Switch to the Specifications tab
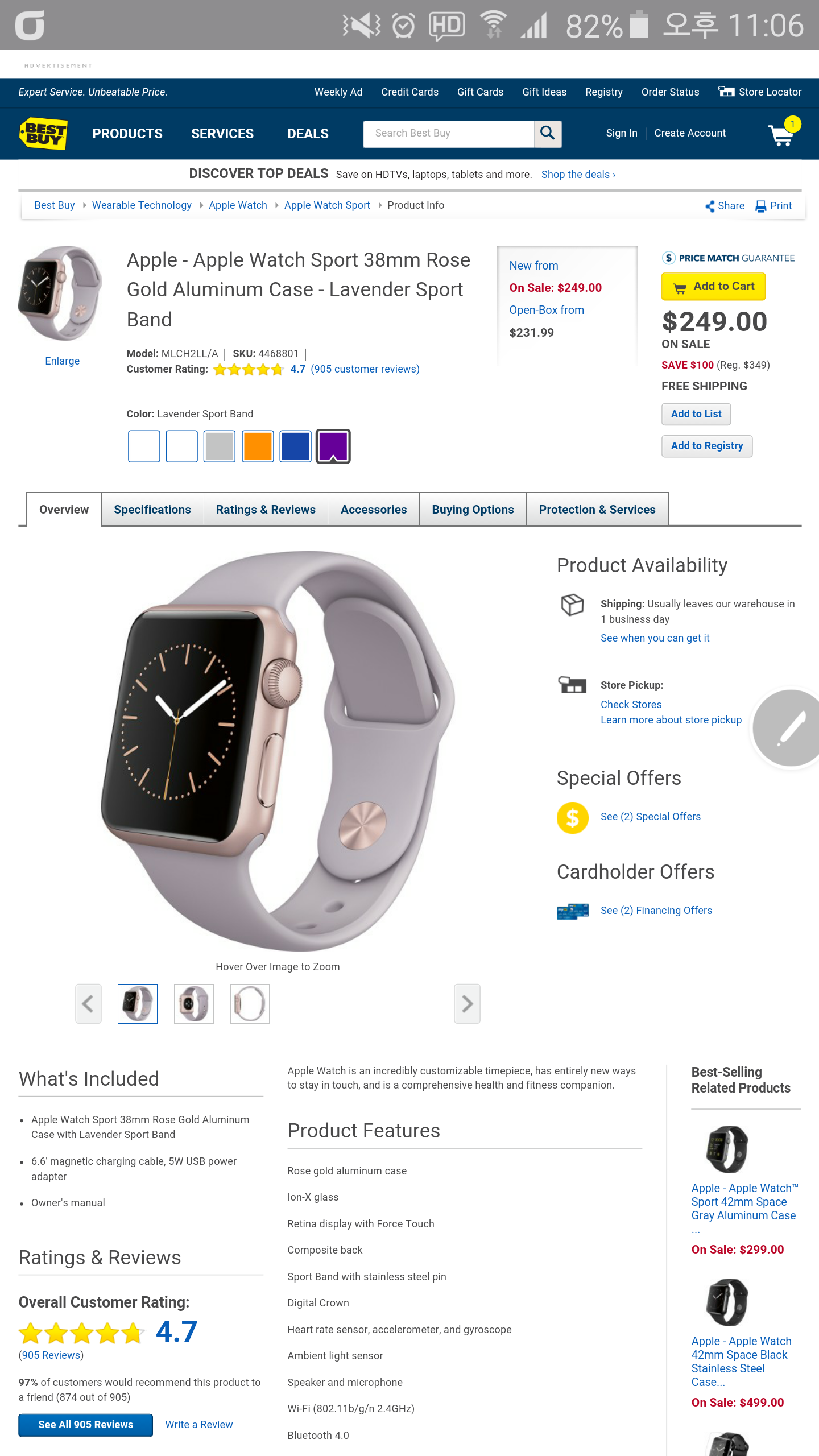 pos(152,510)
